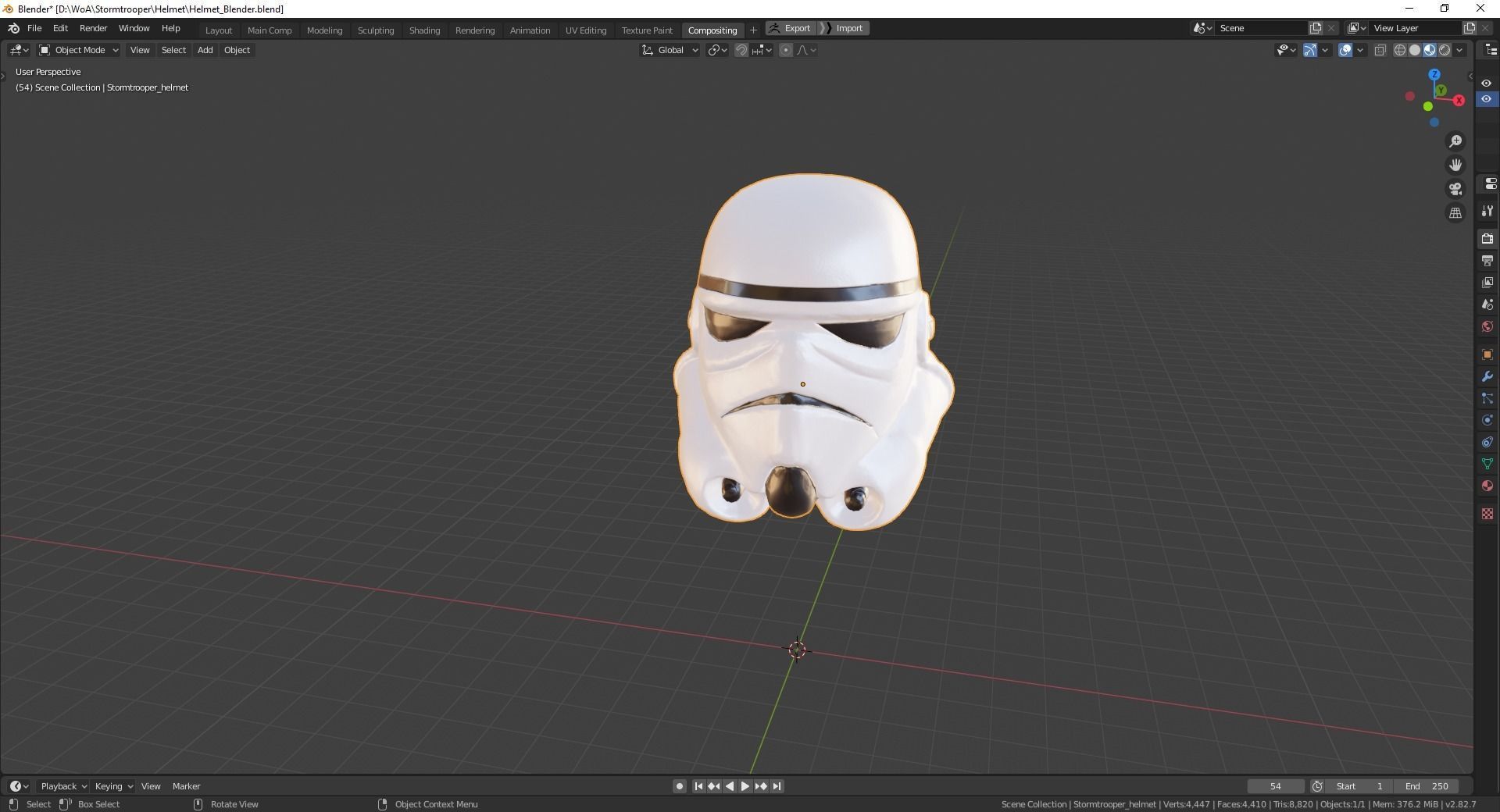Open View Layer properties tab
This screenshot has width=1500, height=812.
coord(1487,282)
